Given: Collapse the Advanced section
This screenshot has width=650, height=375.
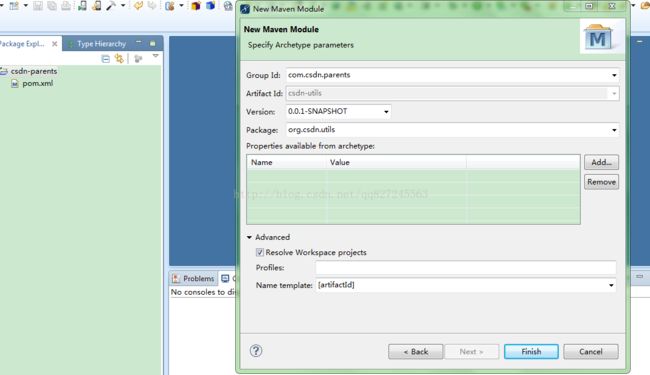Looking at the screenshot, I should click(249, 237).
